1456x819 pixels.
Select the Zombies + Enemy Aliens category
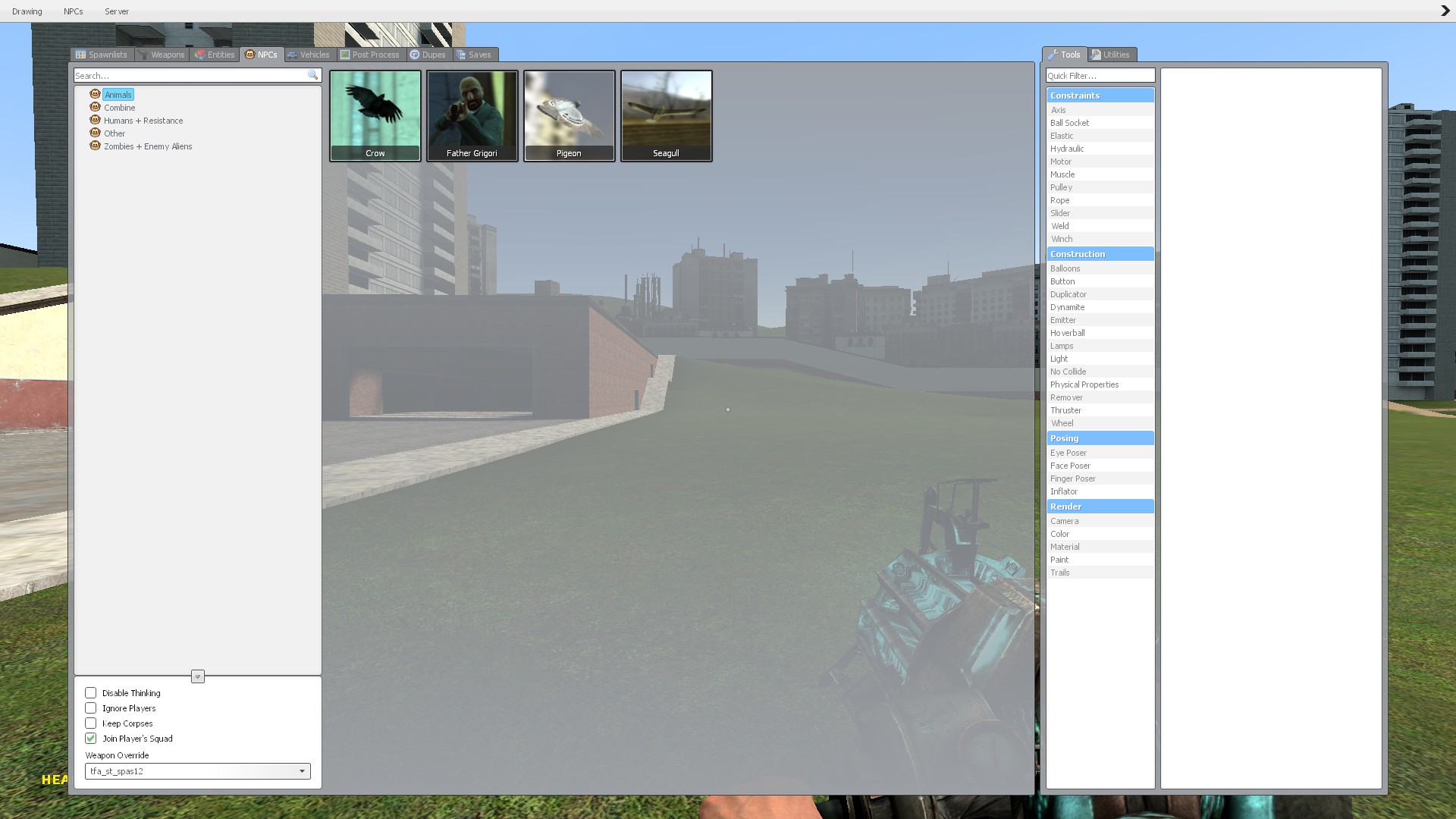point(148,146)
